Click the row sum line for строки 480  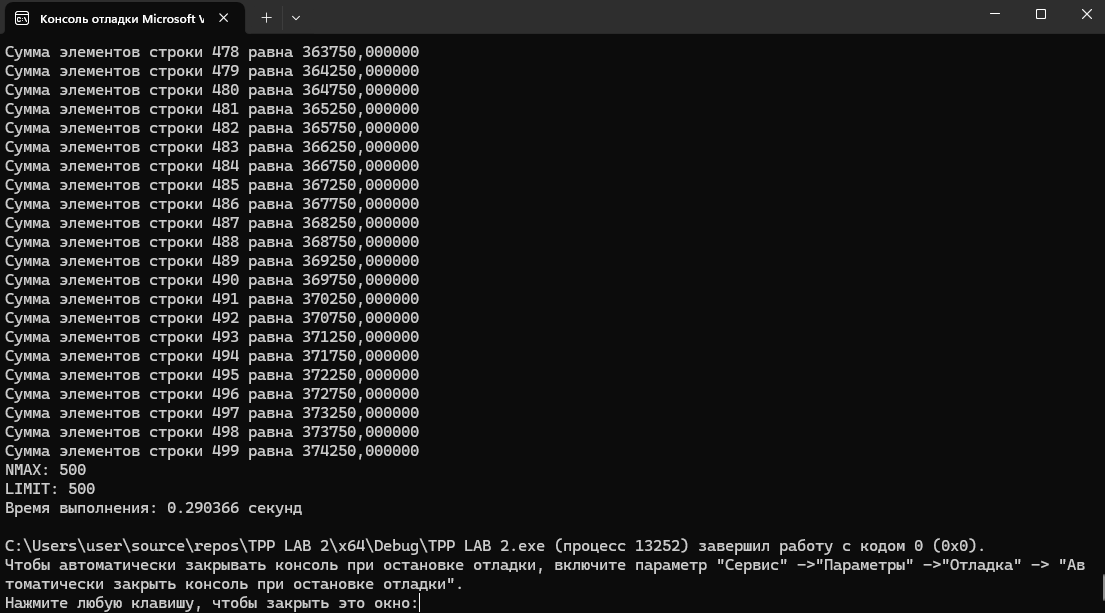212,90
